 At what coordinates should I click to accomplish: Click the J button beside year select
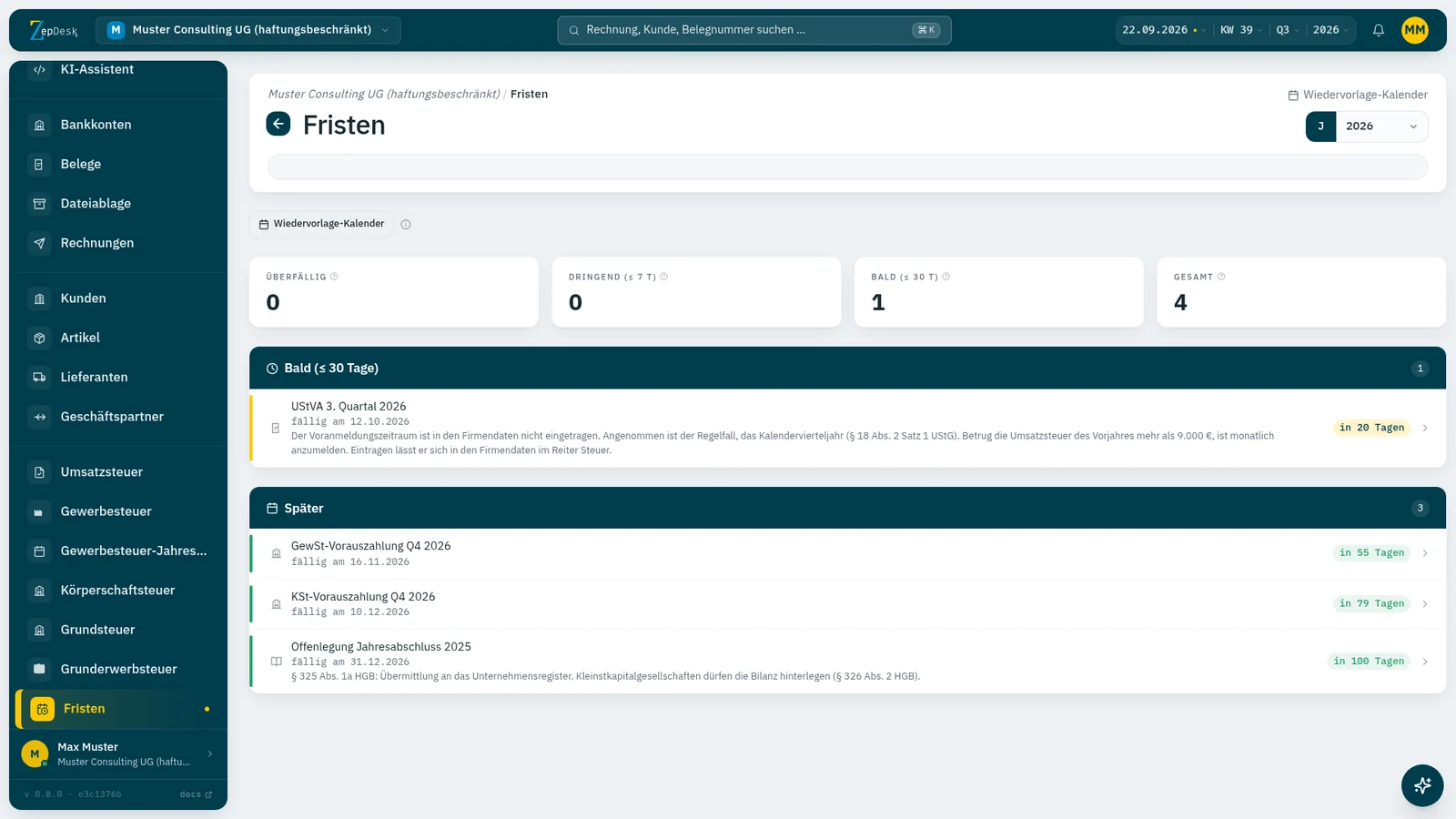1320,126
